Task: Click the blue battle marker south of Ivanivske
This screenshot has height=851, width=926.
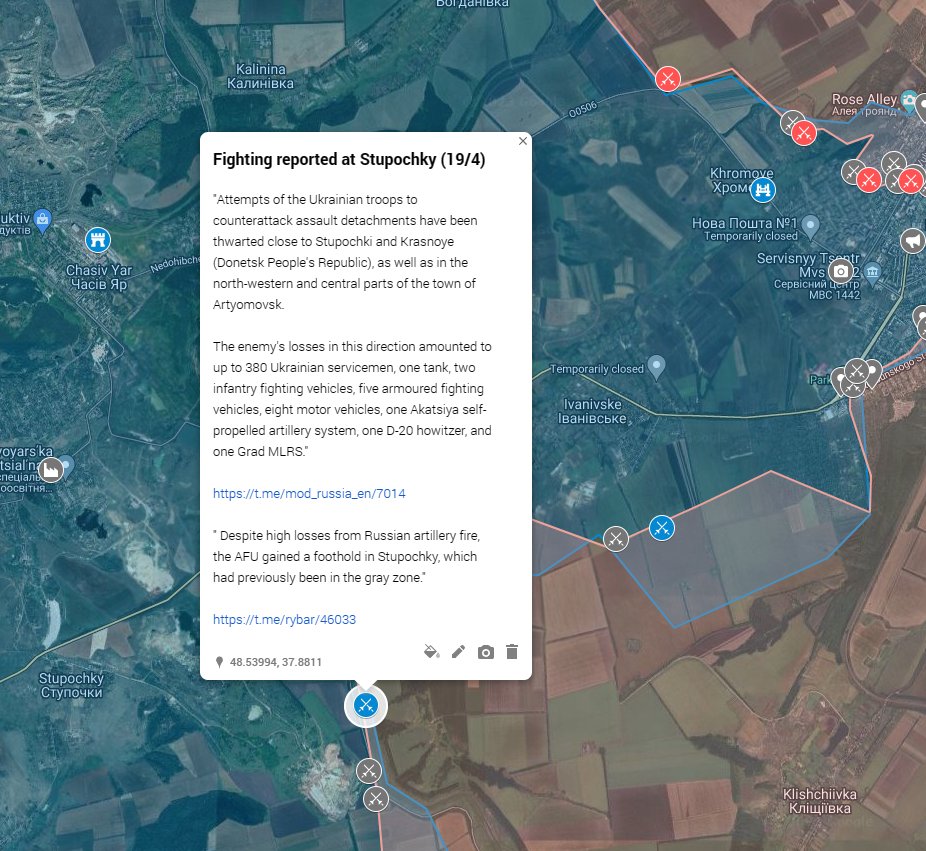Action: click(661, 528)
